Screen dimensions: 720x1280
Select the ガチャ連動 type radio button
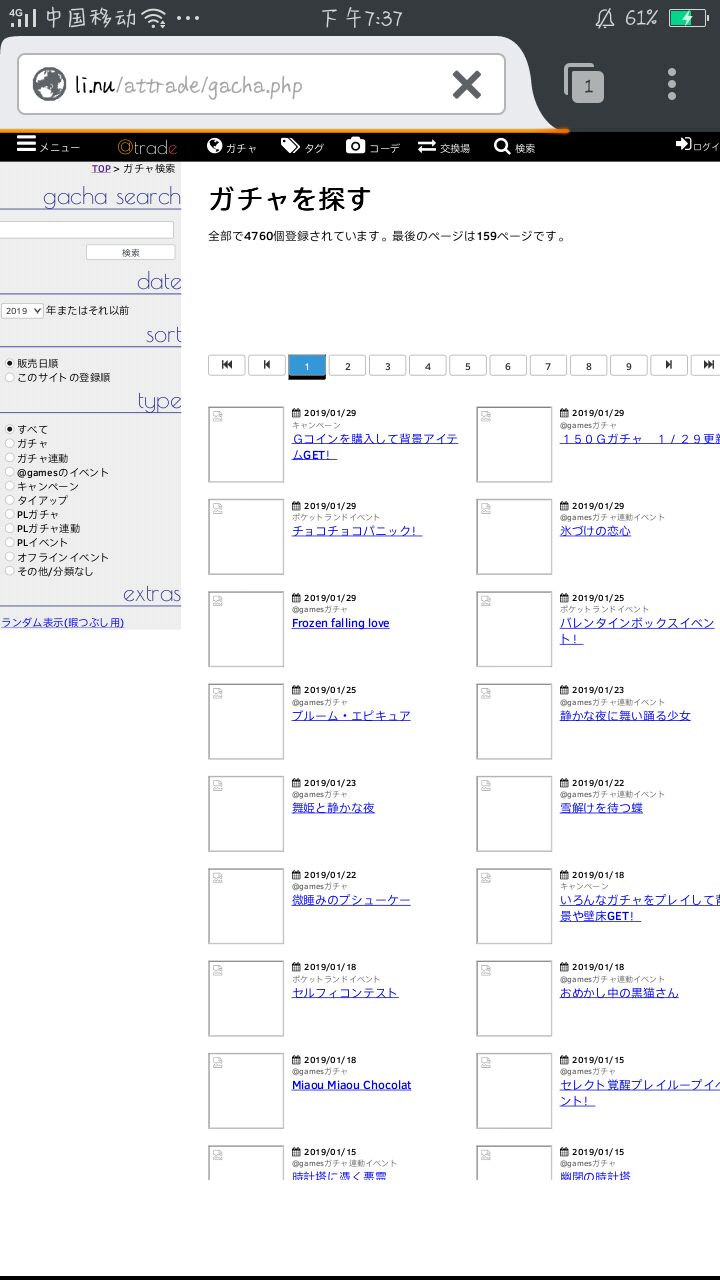pos(10,458)
